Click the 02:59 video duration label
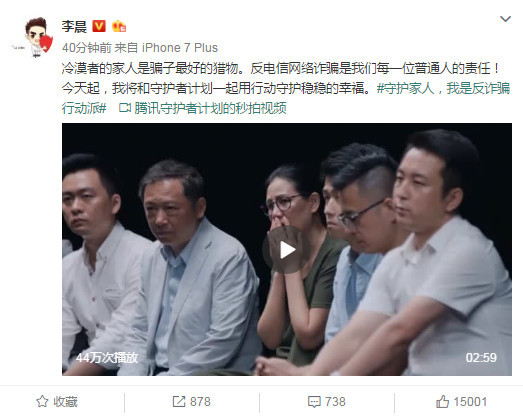The width and height of the screenshot is (523, 417). (x=481, y=358)
